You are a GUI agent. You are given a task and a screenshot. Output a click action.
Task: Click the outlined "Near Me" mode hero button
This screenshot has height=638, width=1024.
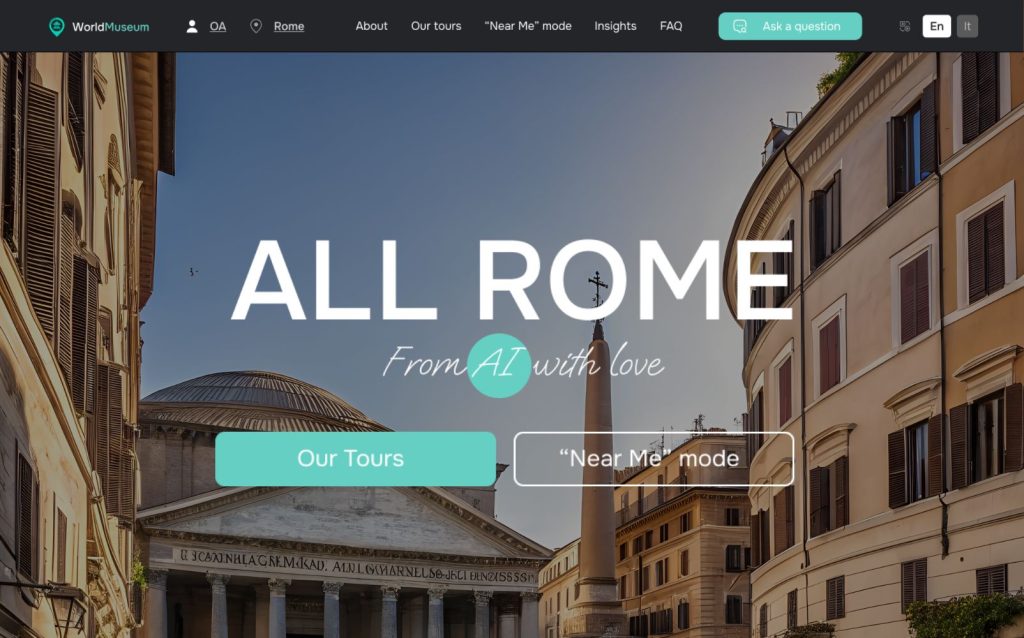(x=654, y=458)
